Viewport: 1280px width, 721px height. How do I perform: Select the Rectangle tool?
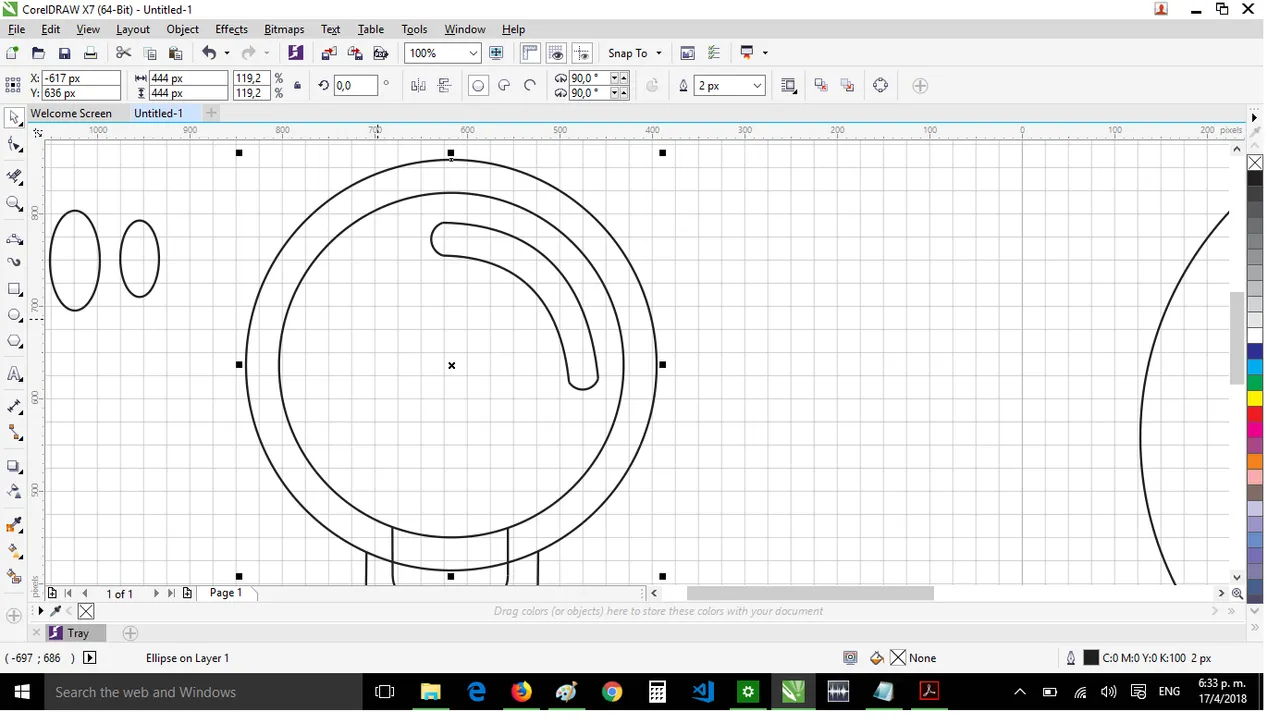[x=14, y=290]
